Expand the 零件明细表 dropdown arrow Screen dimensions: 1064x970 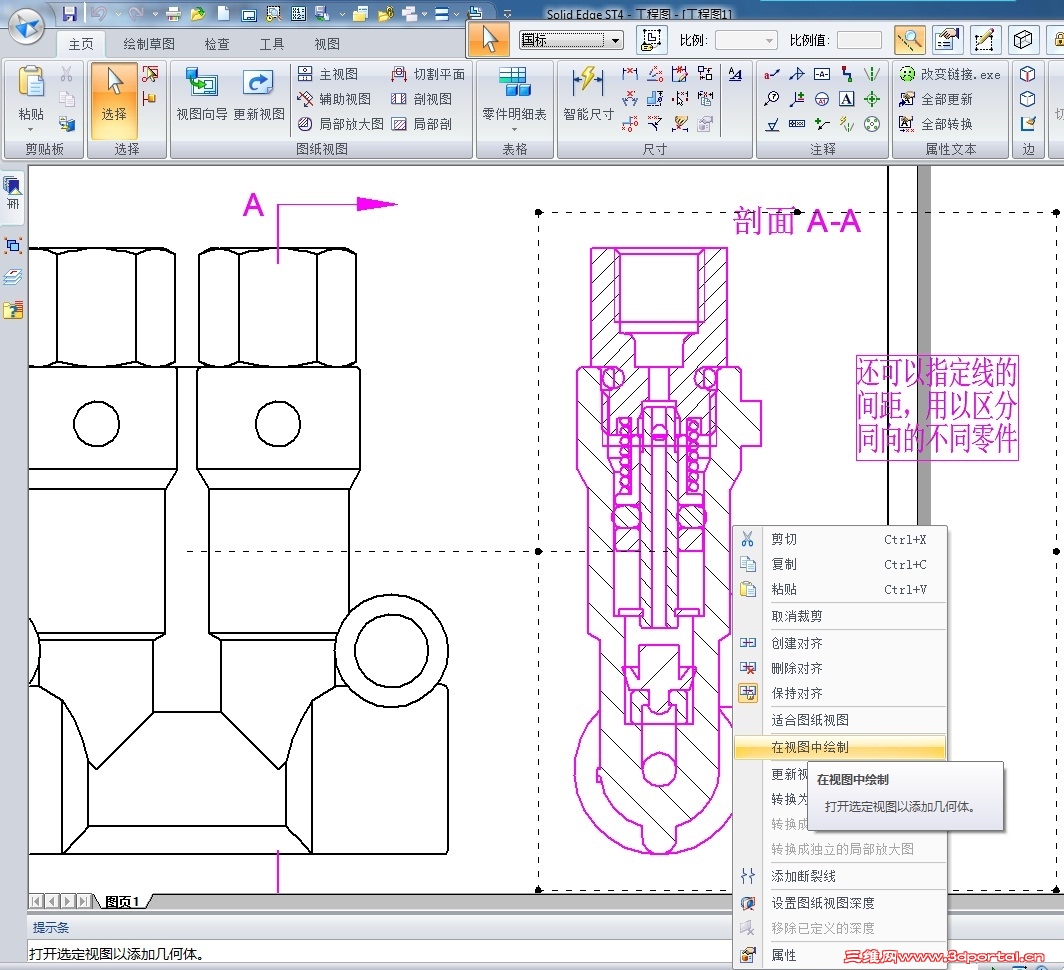point(514,129)
